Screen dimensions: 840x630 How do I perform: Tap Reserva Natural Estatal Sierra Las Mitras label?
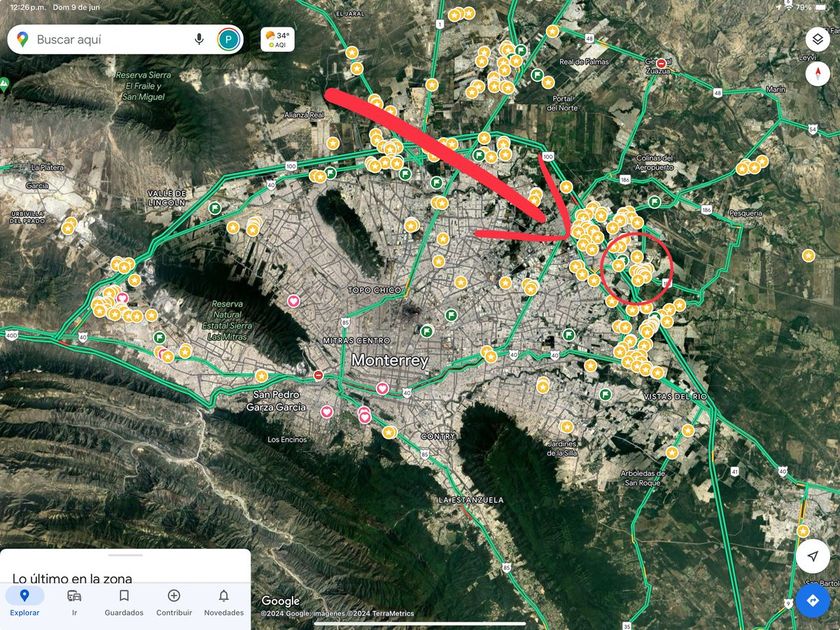click(x=227, y=320)
